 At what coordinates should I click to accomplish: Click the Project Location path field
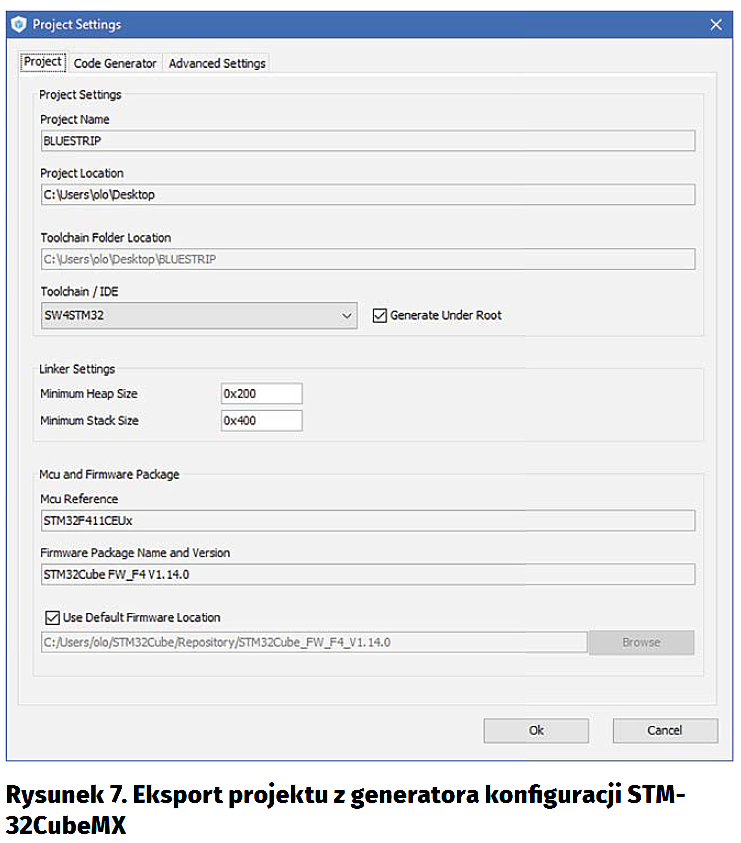tap(367, 195)
